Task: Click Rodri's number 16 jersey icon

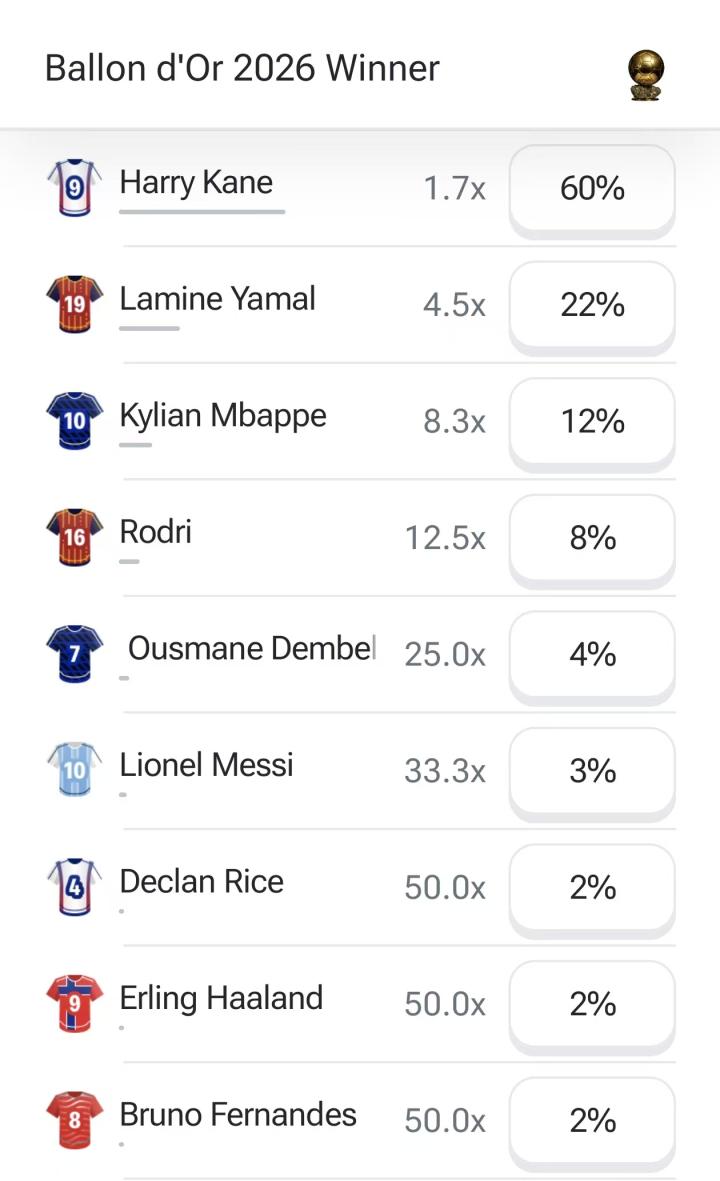Action: coord(75,537)
